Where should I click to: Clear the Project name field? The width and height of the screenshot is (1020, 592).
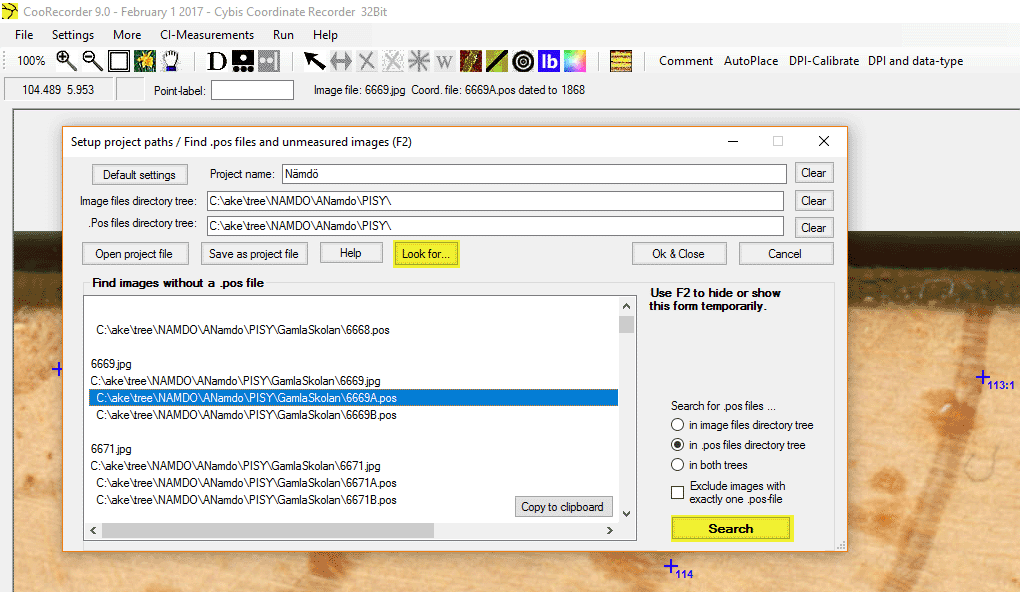[x=813, y=173]
